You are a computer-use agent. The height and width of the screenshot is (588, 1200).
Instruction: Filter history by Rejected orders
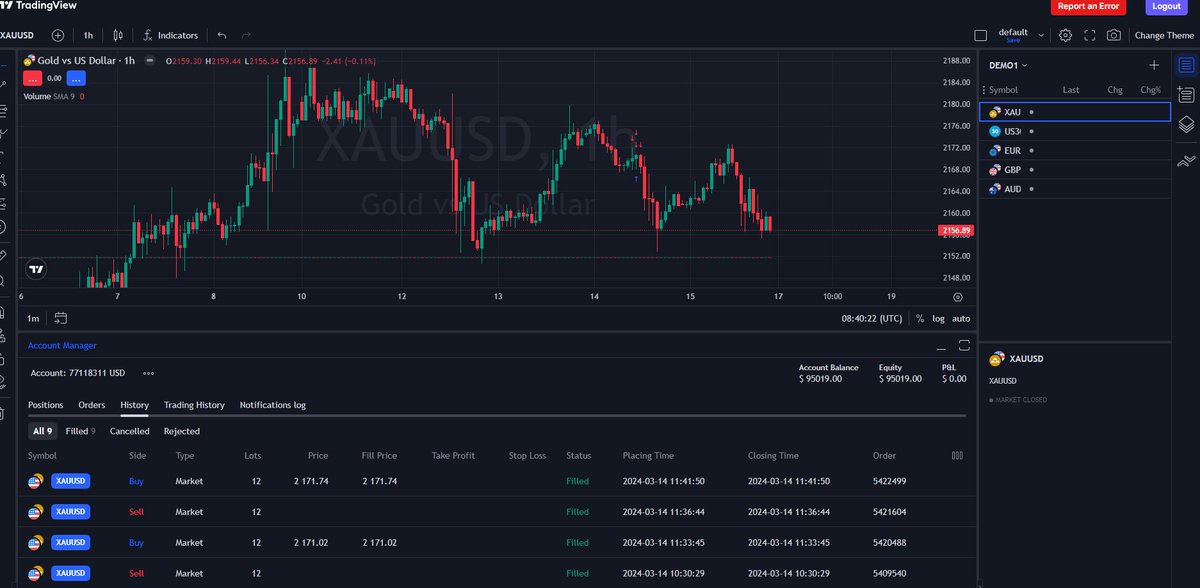pyautogui.click(x=182, y=431)
